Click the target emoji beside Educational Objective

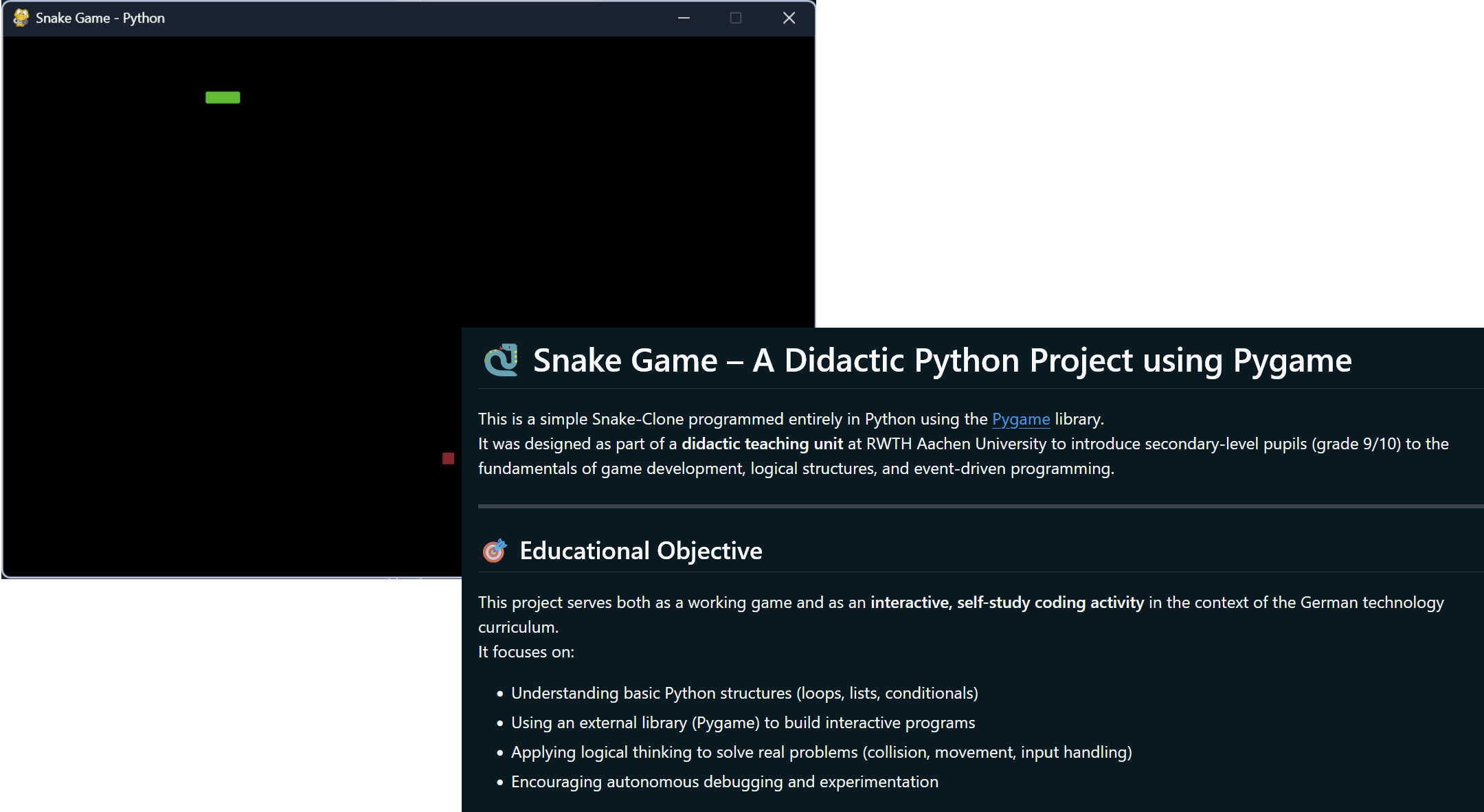point(494,550)
